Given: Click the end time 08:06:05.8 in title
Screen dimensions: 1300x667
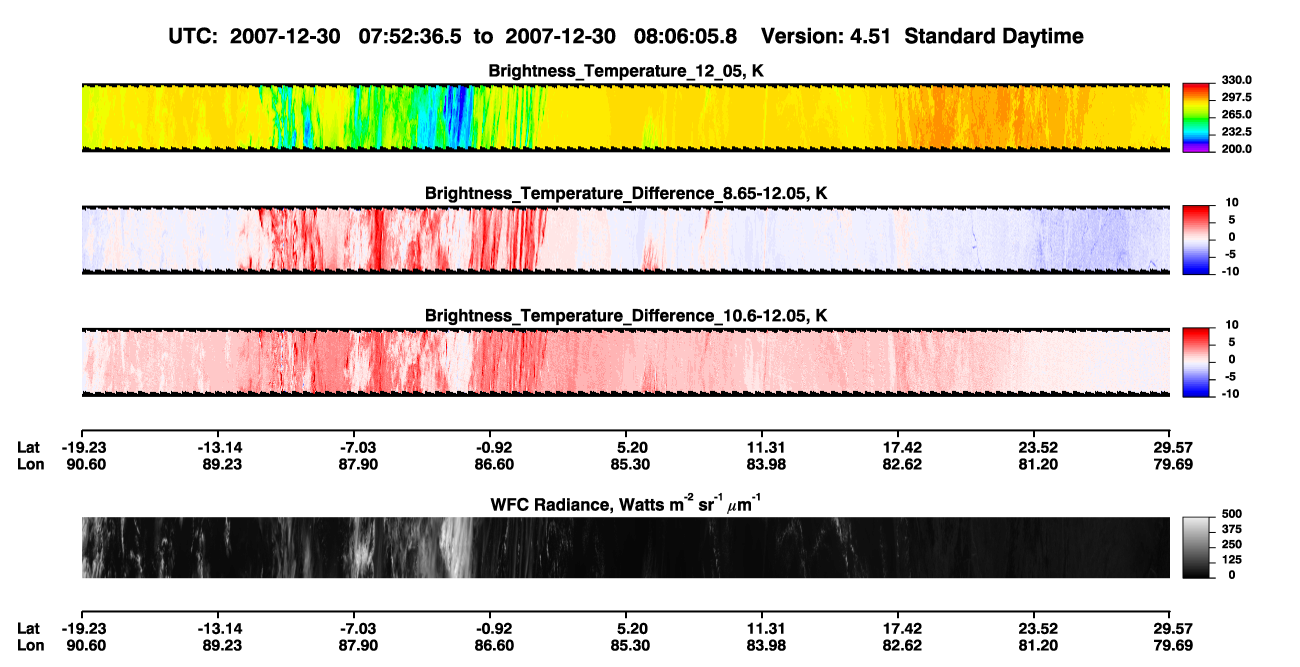Looking at the screenshot, I should [x=685, y=36].
